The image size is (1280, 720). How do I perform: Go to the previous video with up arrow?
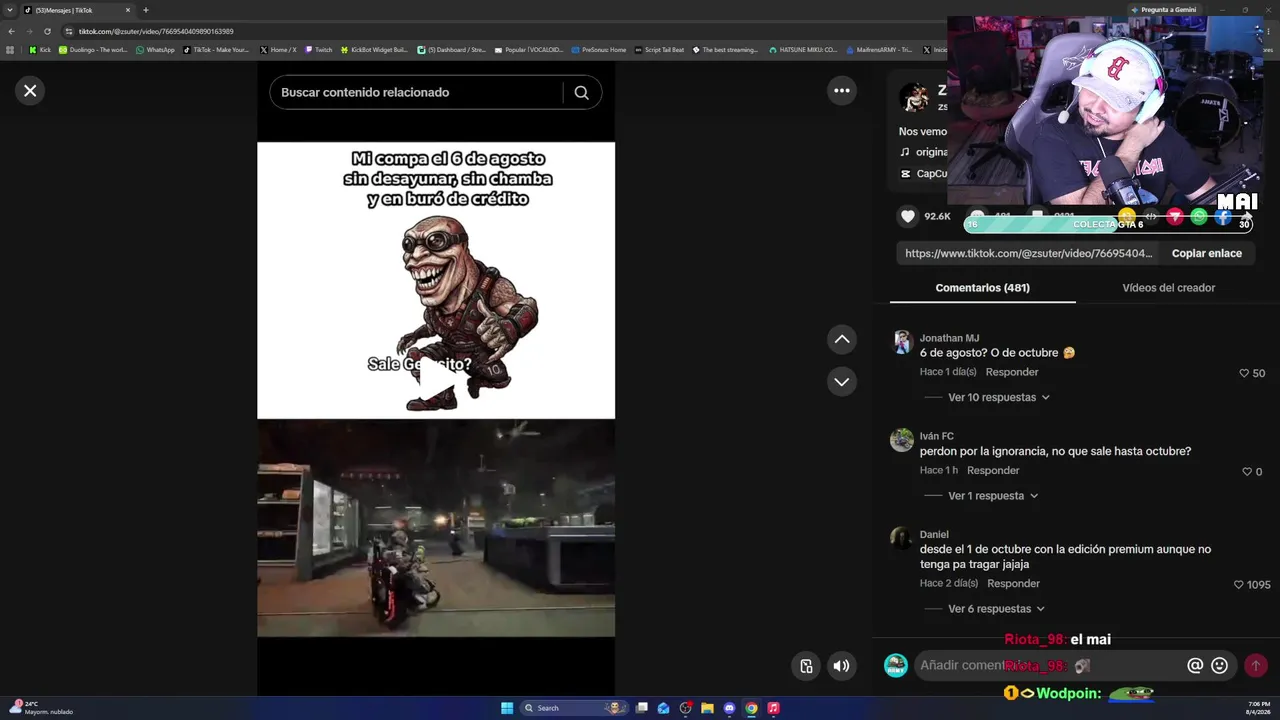pos(842,340)
